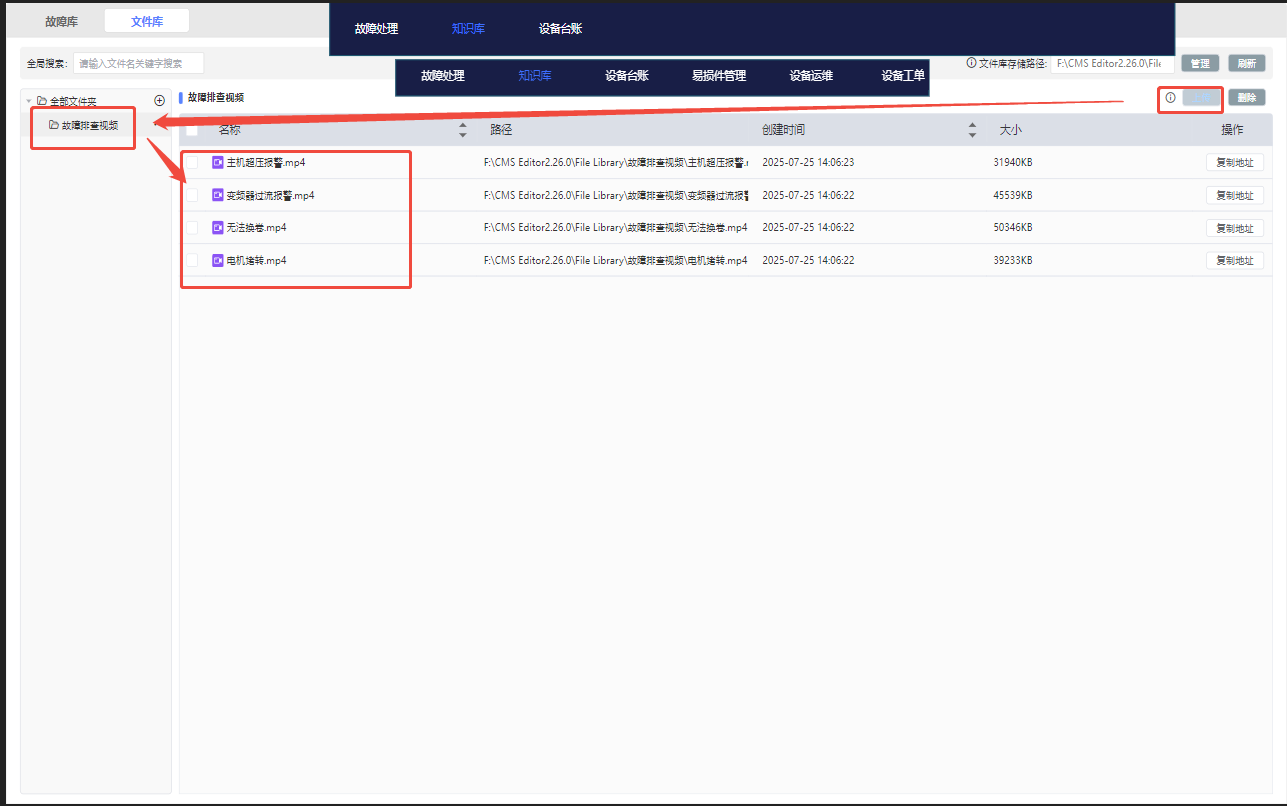Image resolution: width=1287 pixels, height=806 pixels.
Task: Collapse the 全部文件夹 tree arrow
Action: (x=29, y=101)
